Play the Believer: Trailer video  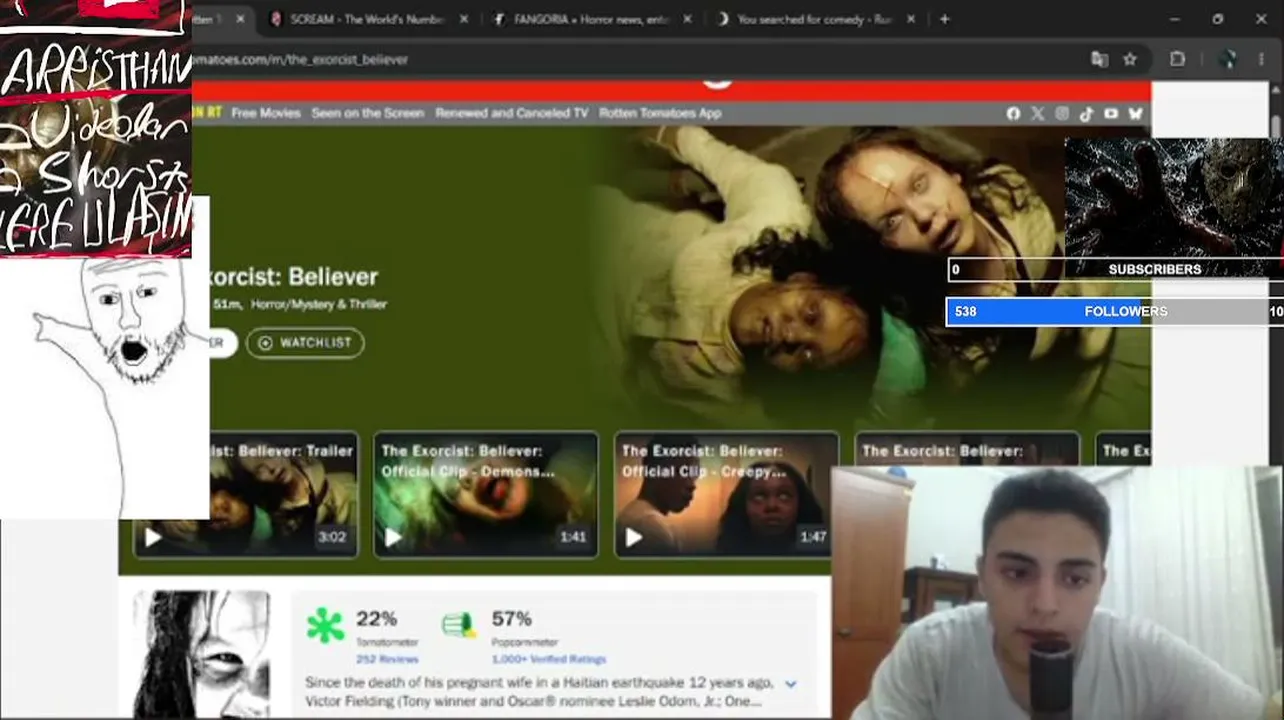pyautogui.click(x=153, y=538)
